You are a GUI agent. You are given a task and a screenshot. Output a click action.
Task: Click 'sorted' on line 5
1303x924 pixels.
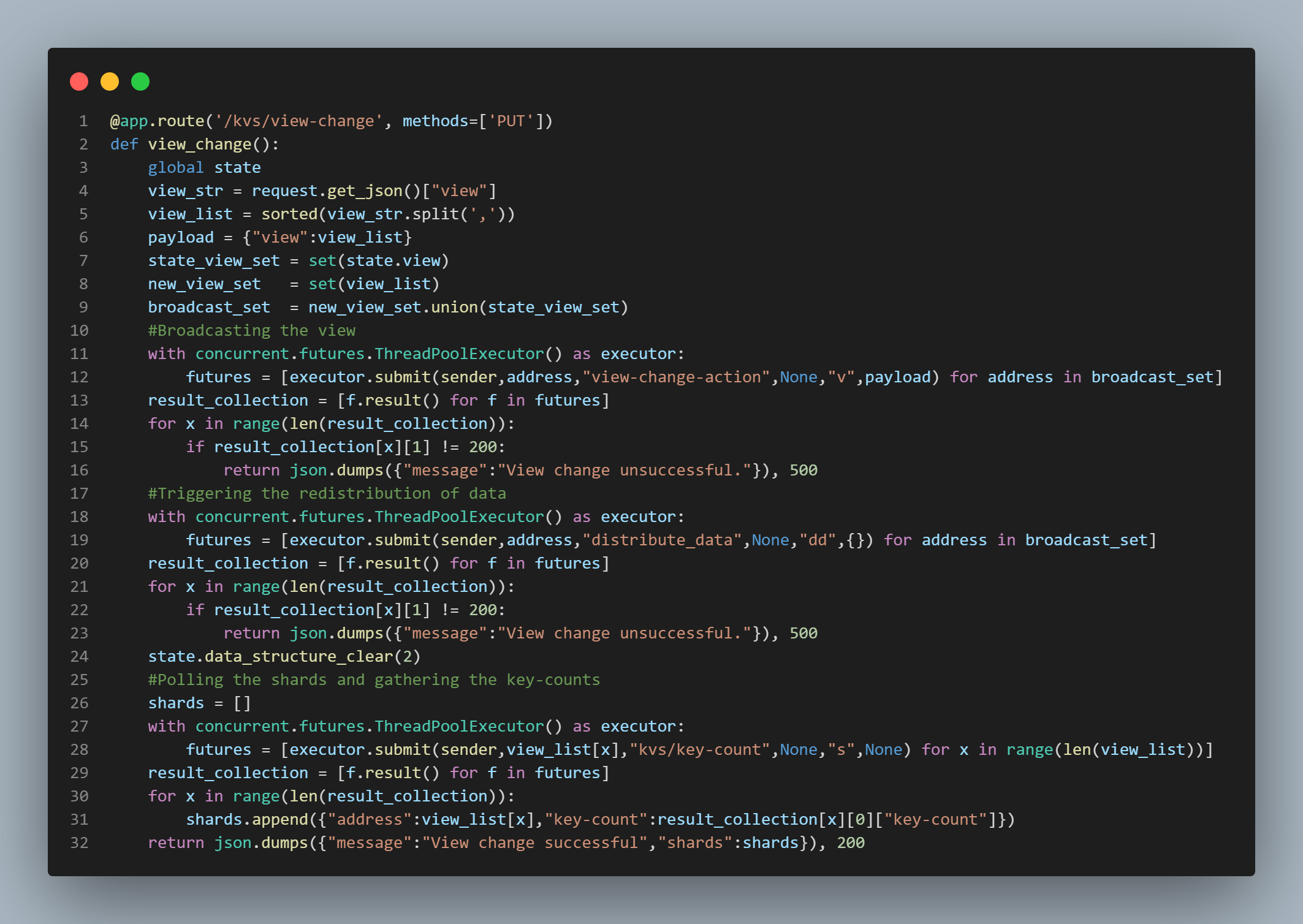[x=289, y=214]
